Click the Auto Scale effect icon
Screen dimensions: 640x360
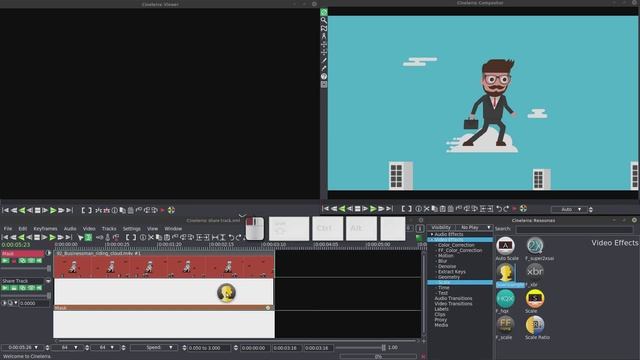505,246
